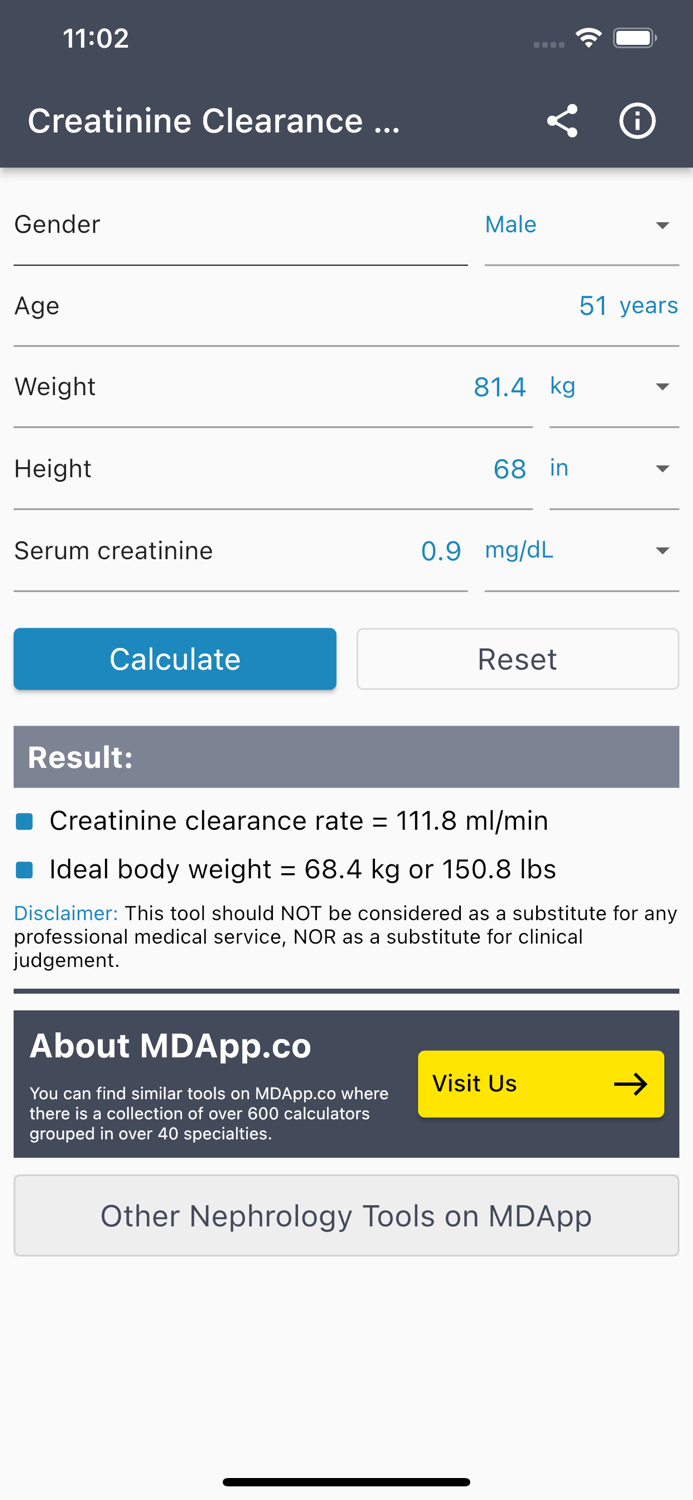Expand the Weight unit dropdown showing kg

662,386
